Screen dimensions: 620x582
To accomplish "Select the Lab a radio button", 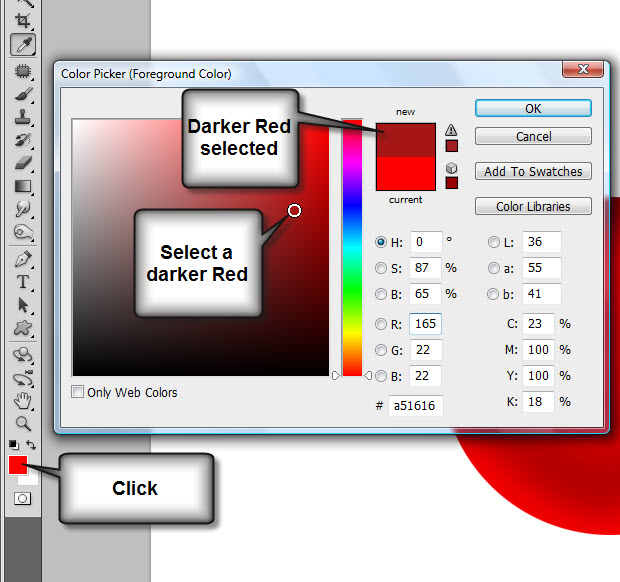I will coord(493,268).
